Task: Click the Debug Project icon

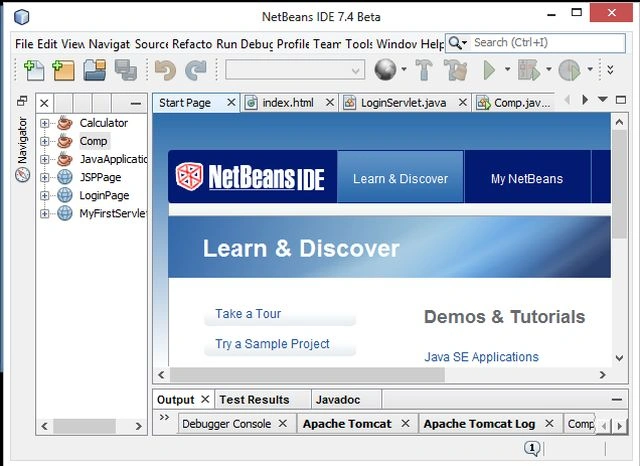Action: tap(529, 70)
